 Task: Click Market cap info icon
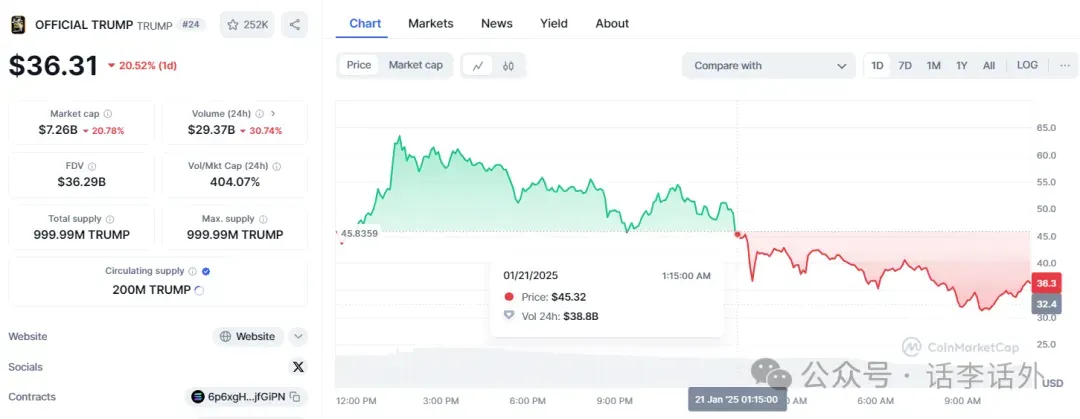click(107, 114)
